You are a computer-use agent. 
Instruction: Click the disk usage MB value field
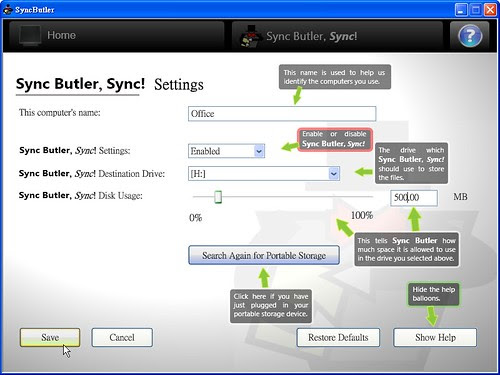point(414,198)
